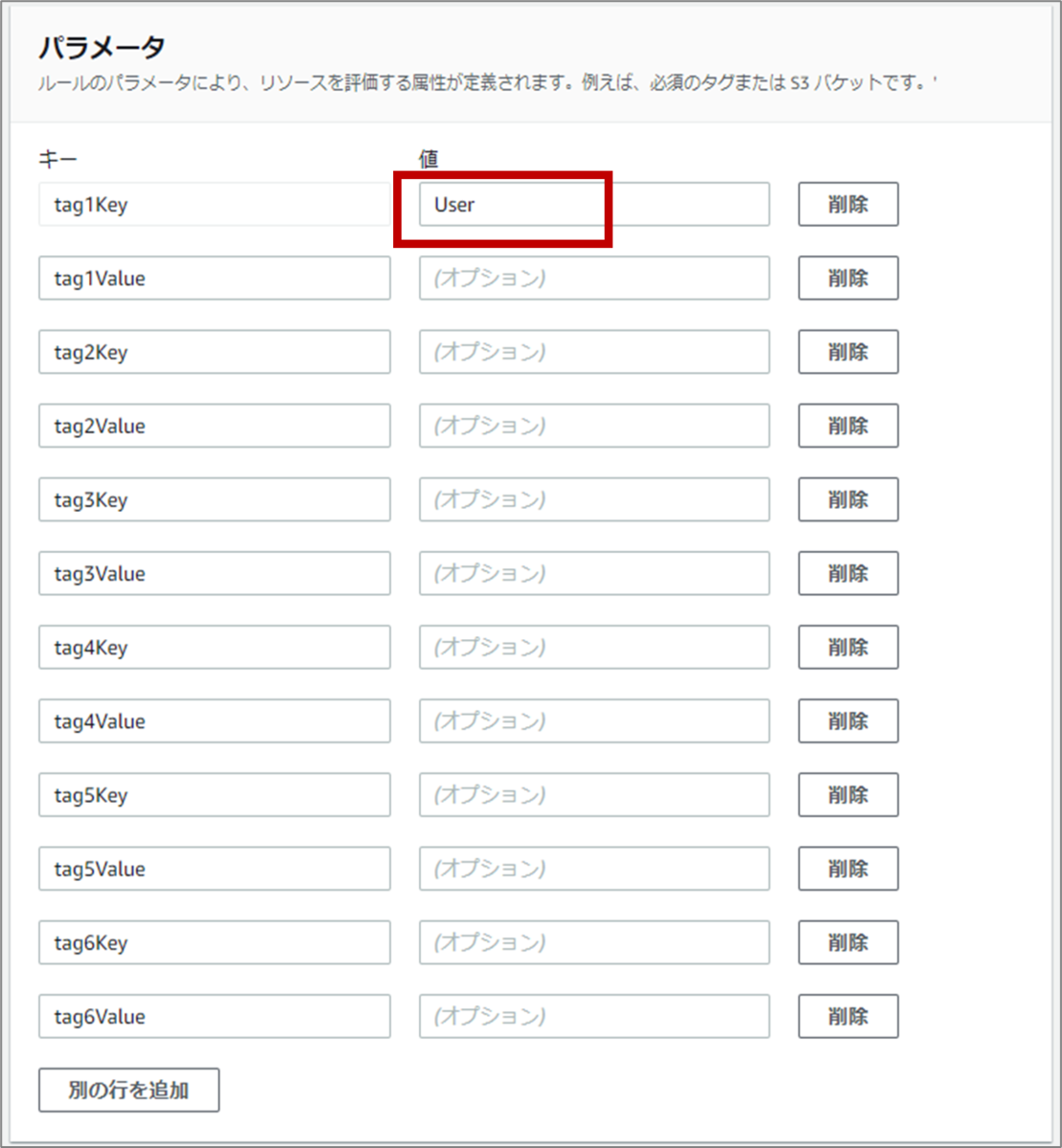Delete the tag2Key row with 削除
The width and height of the screenshot is (1062, 1148).
point(849,352)
